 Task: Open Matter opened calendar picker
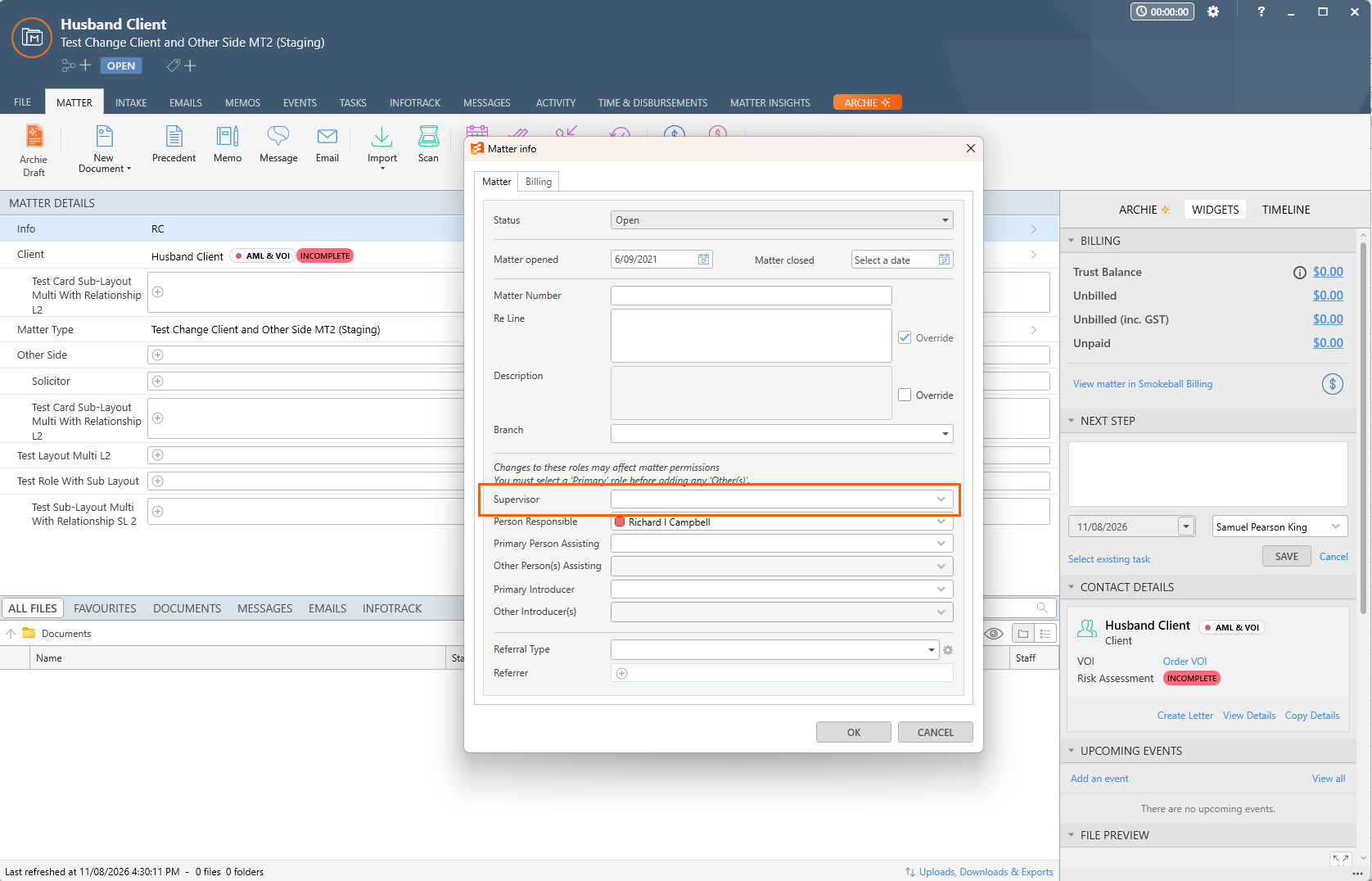703,260
